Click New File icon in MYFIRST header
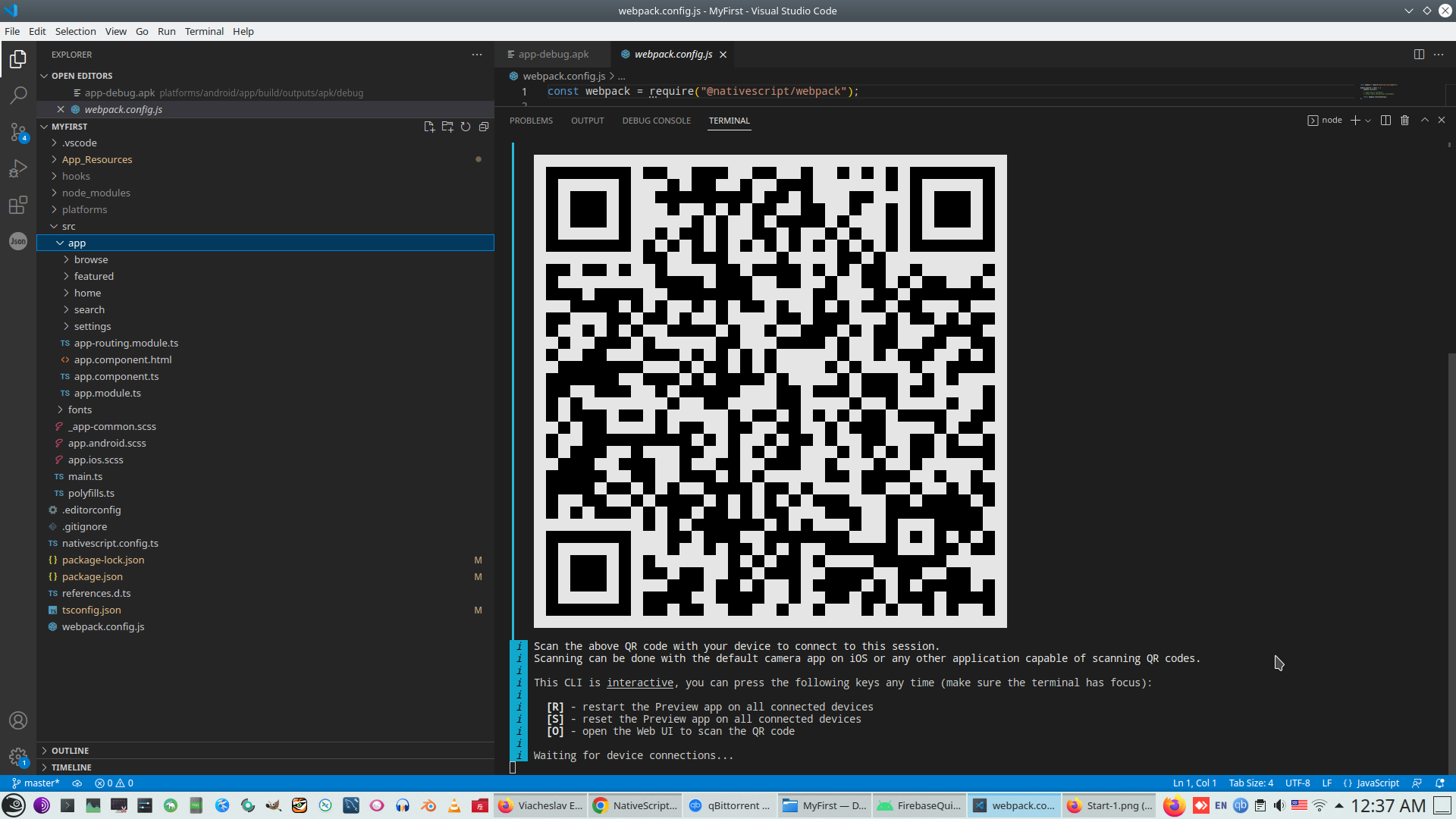1456x819 pixels. (x=429, y=127)
